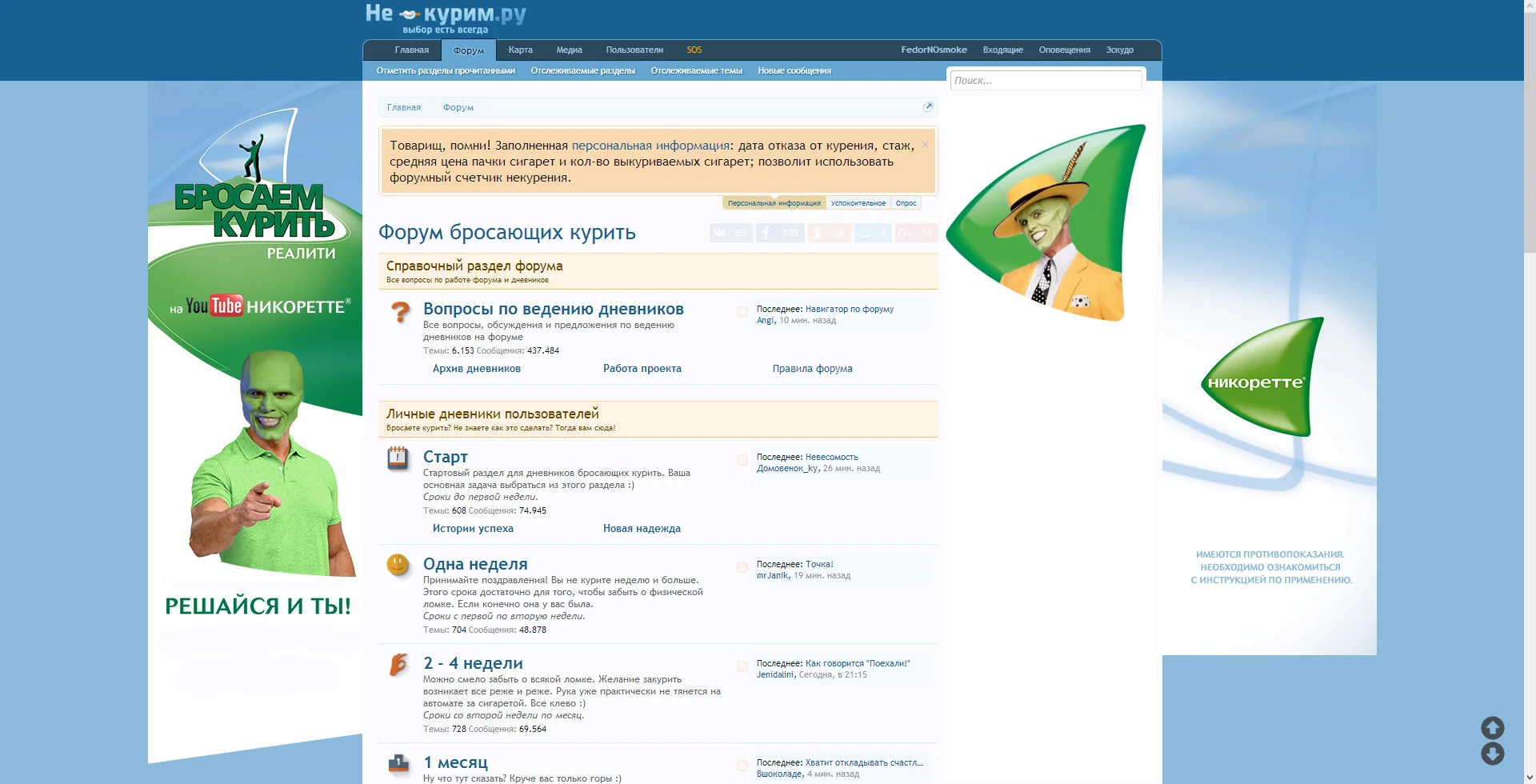Viewport: 1536px width, 784px height.
Task: Switch to Опрос notice tab
Action: tap(906, 203)
